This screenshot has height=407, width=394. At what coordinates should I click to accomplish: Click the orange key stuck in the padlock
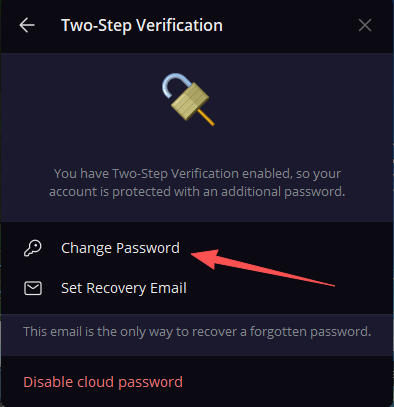(x=206, y=117)
